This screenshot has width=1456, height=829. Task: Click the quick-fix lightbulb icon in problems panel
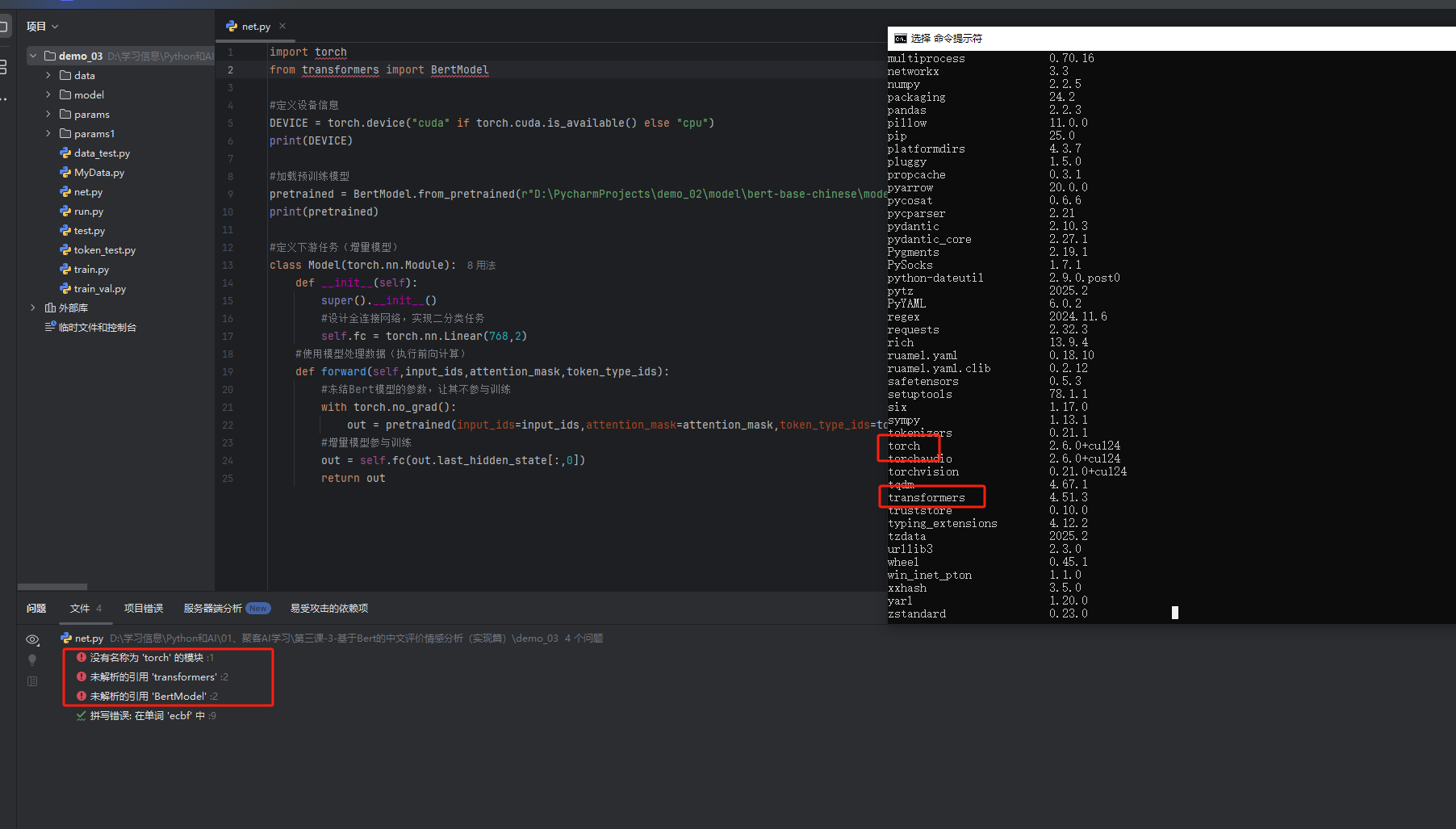32,659
